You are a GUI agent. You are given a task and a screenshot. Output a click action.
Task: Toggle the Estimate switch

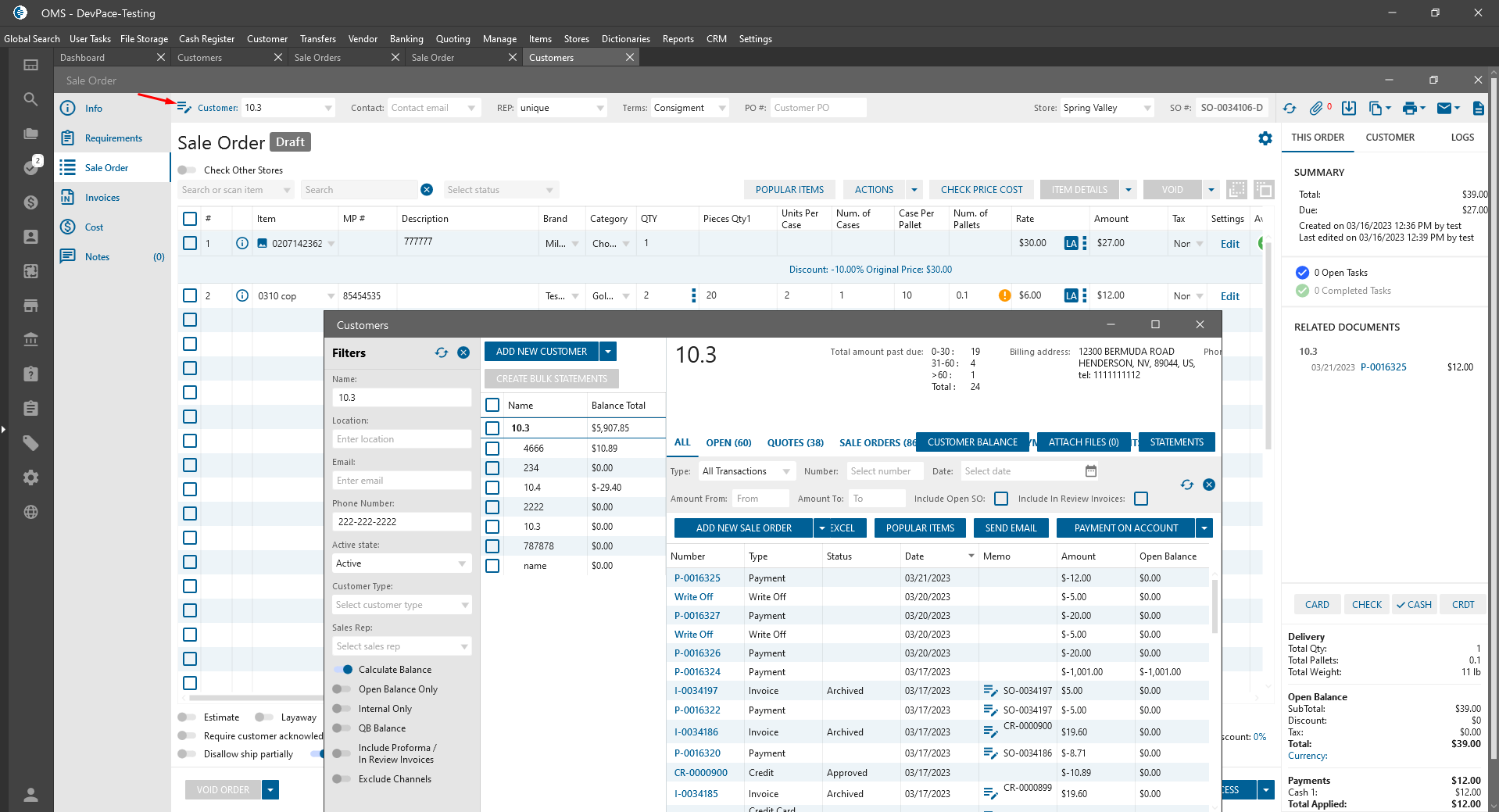187,717
